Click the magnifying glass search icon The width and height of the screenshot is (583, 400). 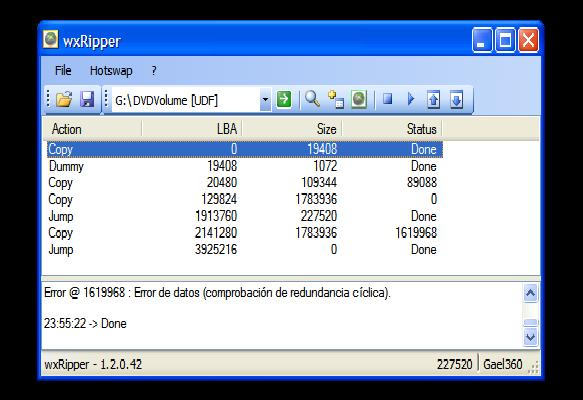click(312, 99)
